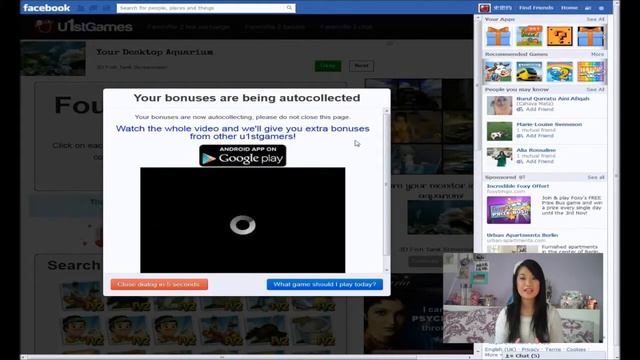
Task: Open friend requests icon in Facebook bar
Action: (x=81, y=8)
